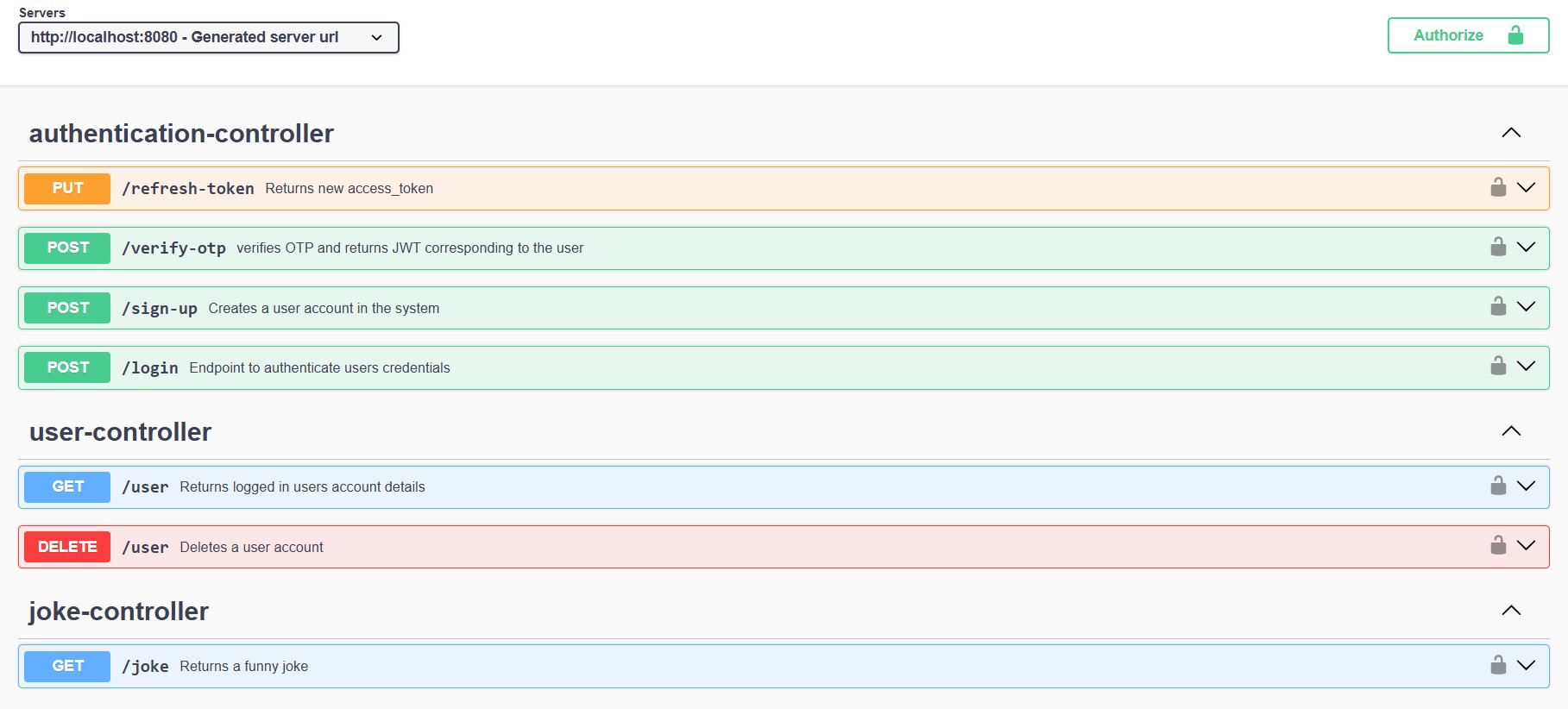Click the PUT method badge for /refresh-token
This screenshot has width=1568, height=709.
67,188
